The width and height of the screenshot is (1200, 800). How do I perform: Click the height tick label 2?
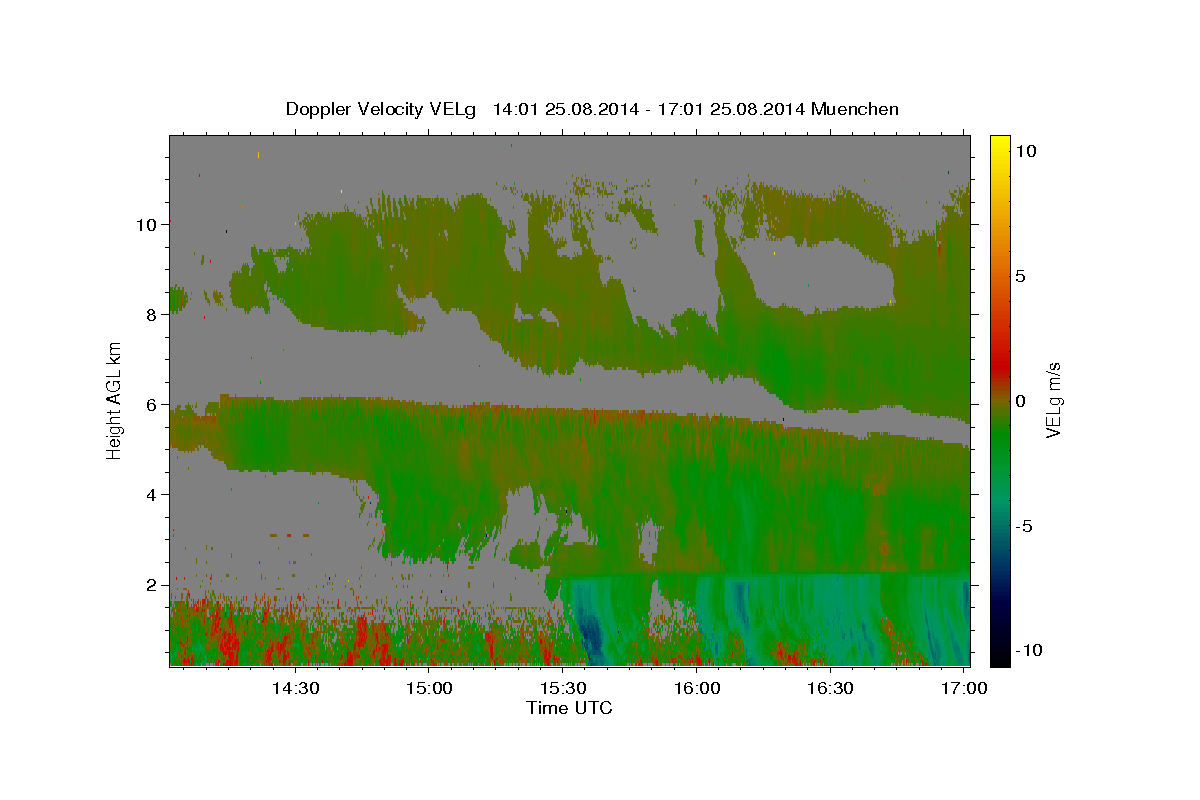point(152,585)
